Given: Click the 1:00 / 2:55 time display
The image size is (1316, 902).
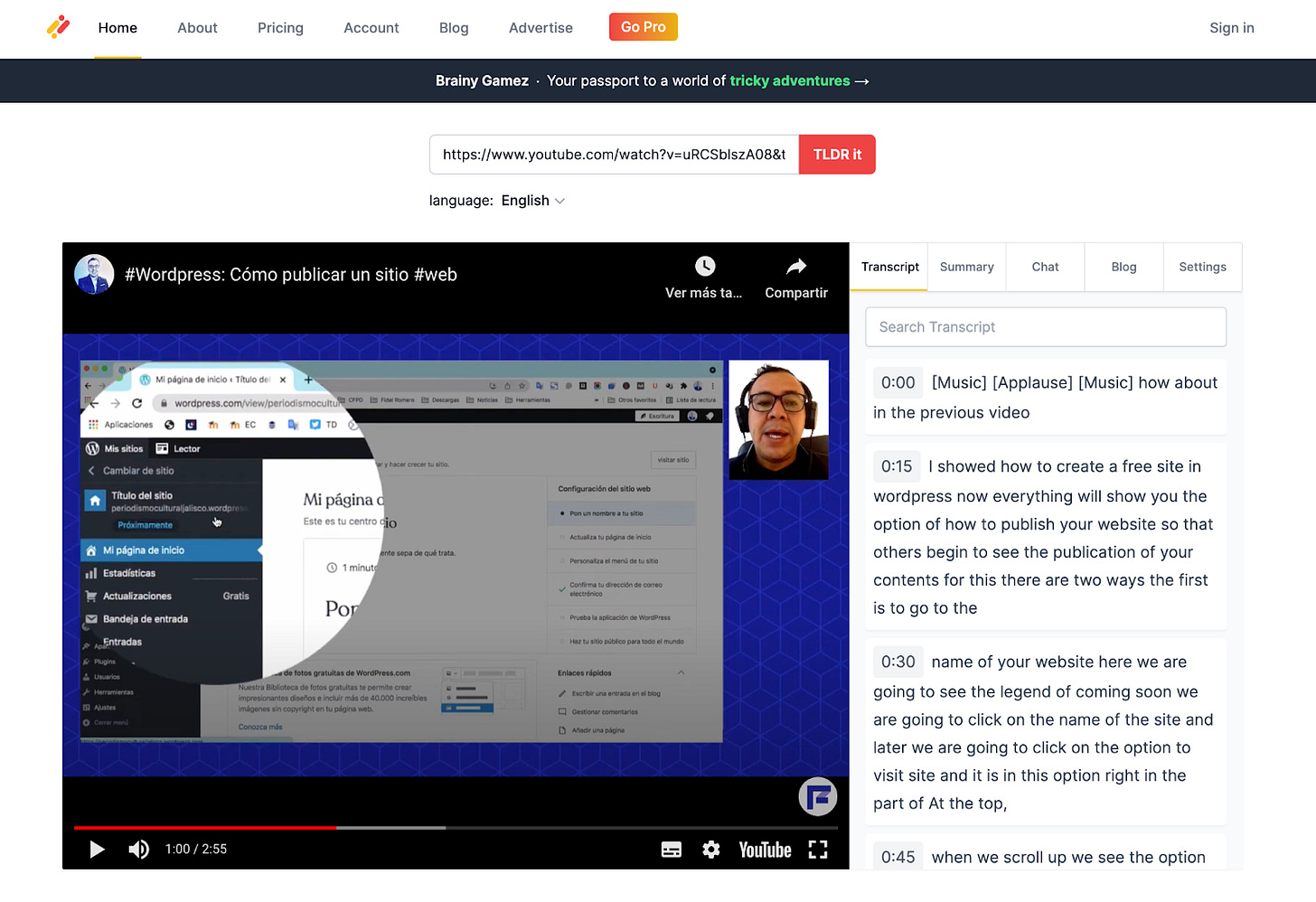Looking at the screenshot, I should tap(196, 850).
